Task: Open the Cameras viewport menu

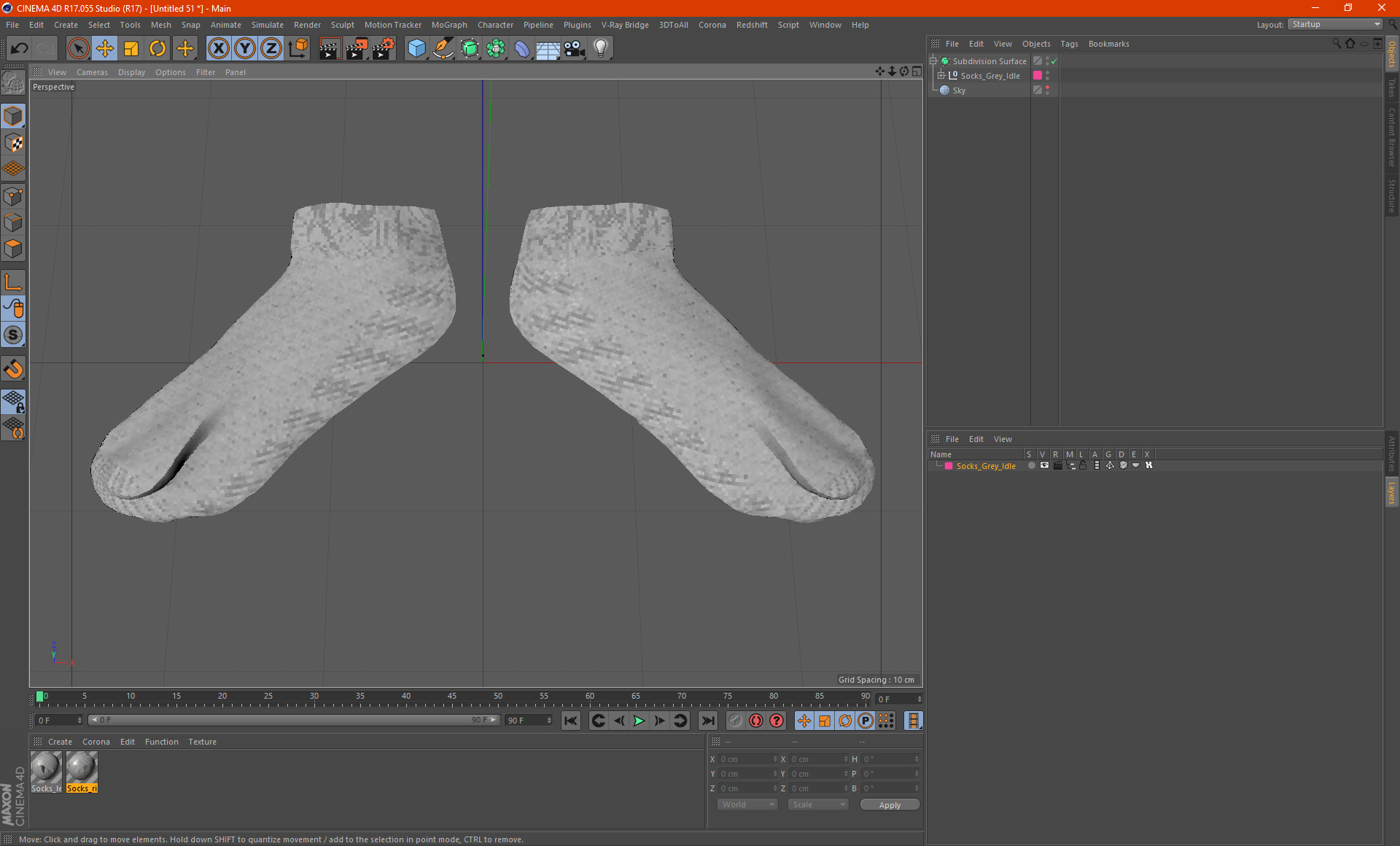Action: [x=92, y=72]
